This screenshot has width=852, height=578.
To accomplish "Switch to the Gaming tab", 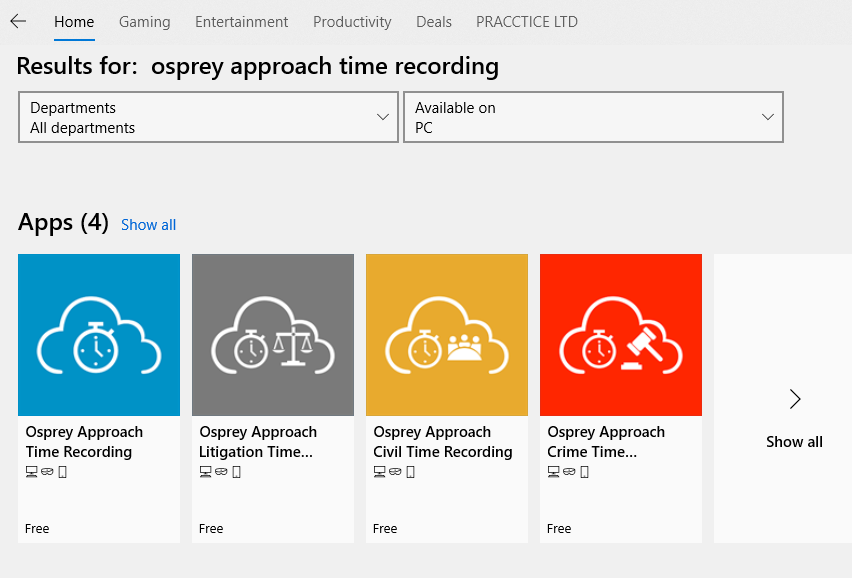I will coord(145,22).
